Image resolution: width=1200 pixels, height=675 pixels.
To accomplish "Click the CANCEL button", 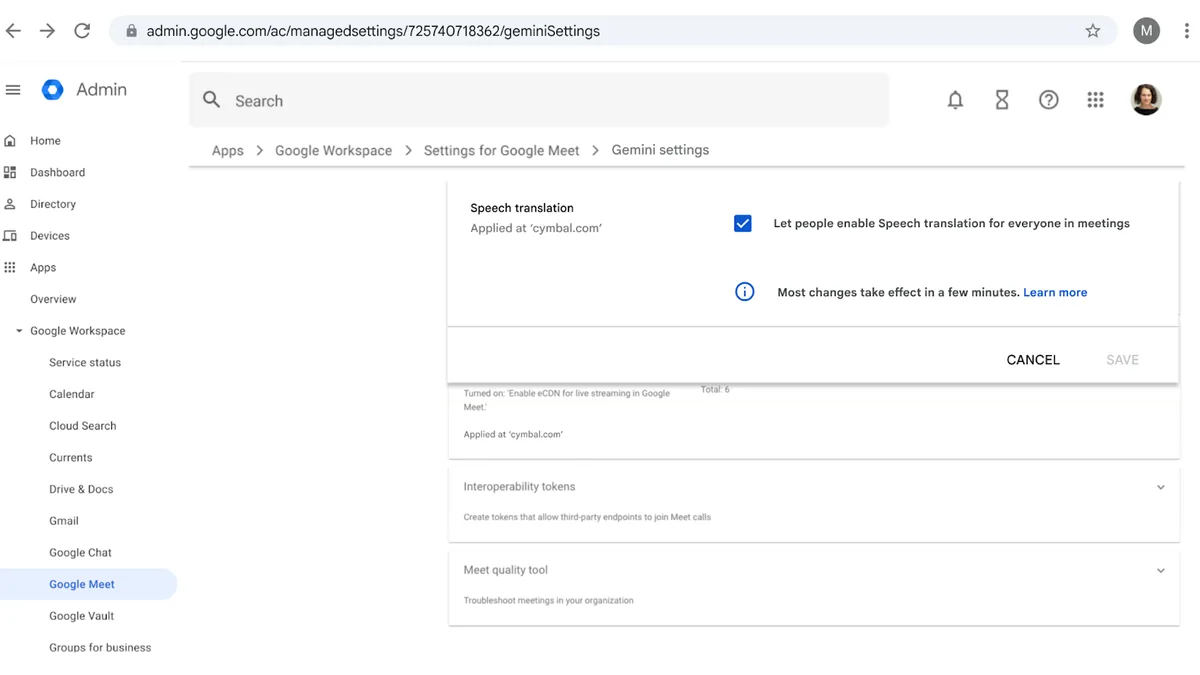I will (x=1033, y=360).
